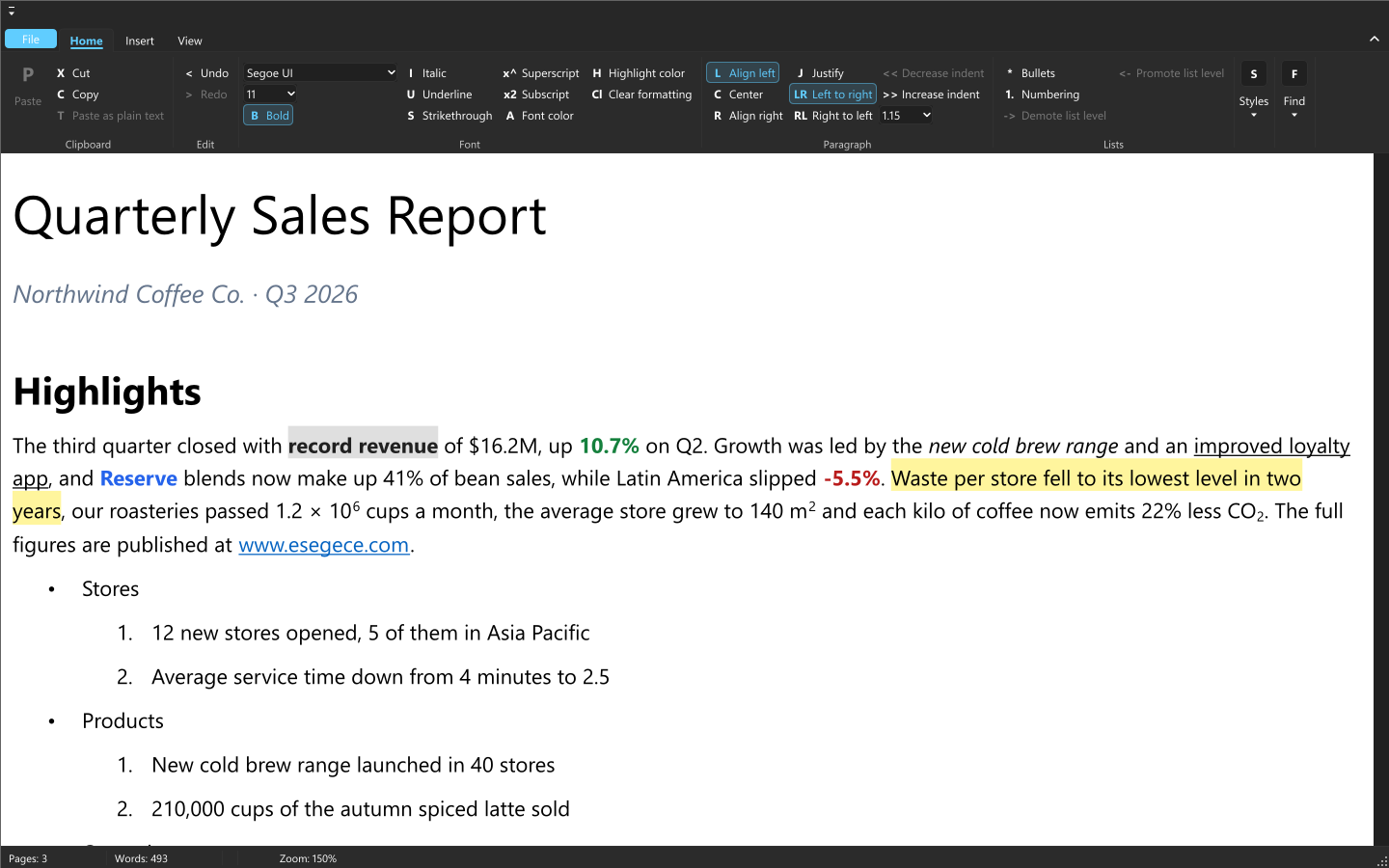The height and width of the screenshot is (868, 1389).
Task: Justify the paragraph
Action: point(820,73)
